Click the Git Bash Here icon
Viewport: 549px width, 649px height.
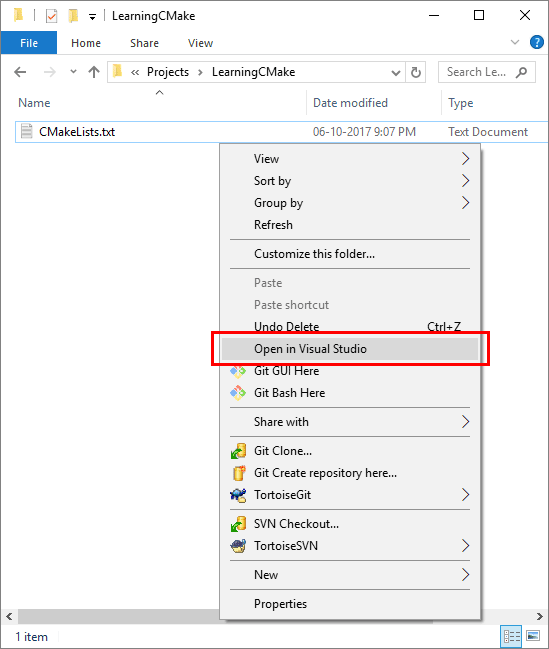coord(238,393)
